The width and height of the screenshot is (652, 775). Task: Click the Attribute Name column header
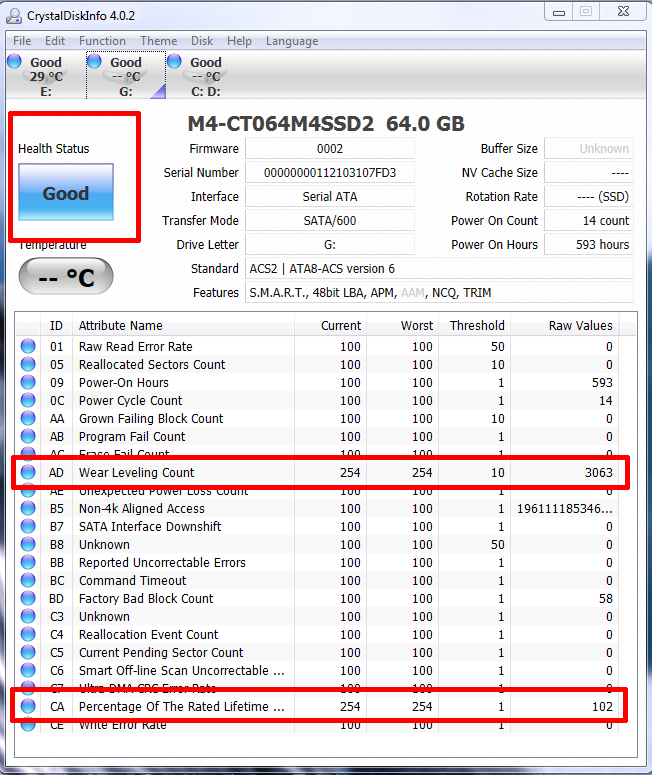tap(183, 326)
